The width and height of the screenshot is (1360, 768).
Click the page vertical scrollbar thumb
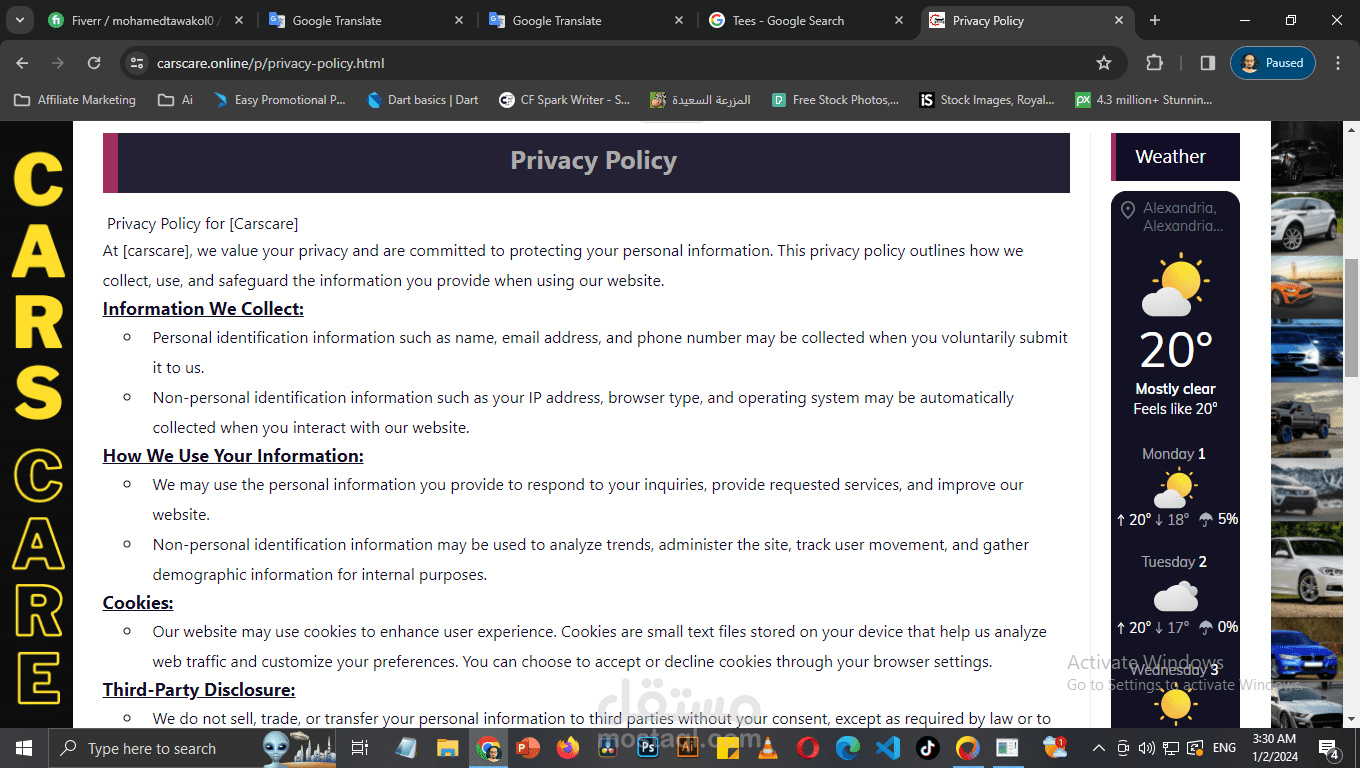1351,317
